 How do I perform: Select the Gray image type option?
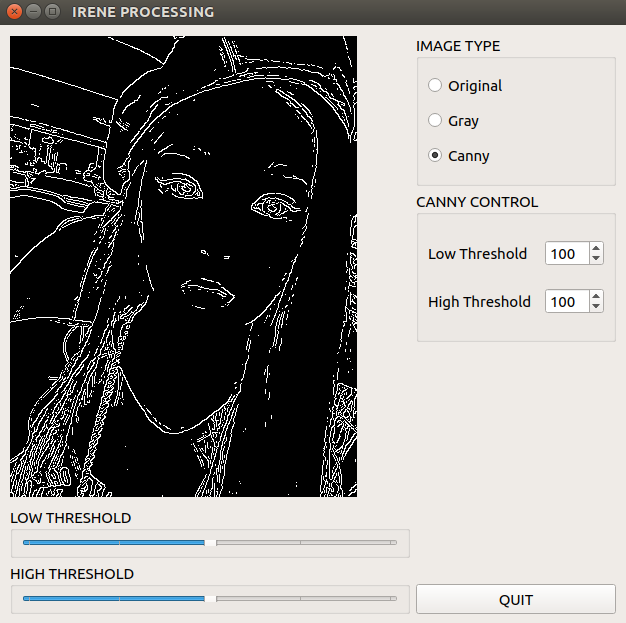point(435,120)
